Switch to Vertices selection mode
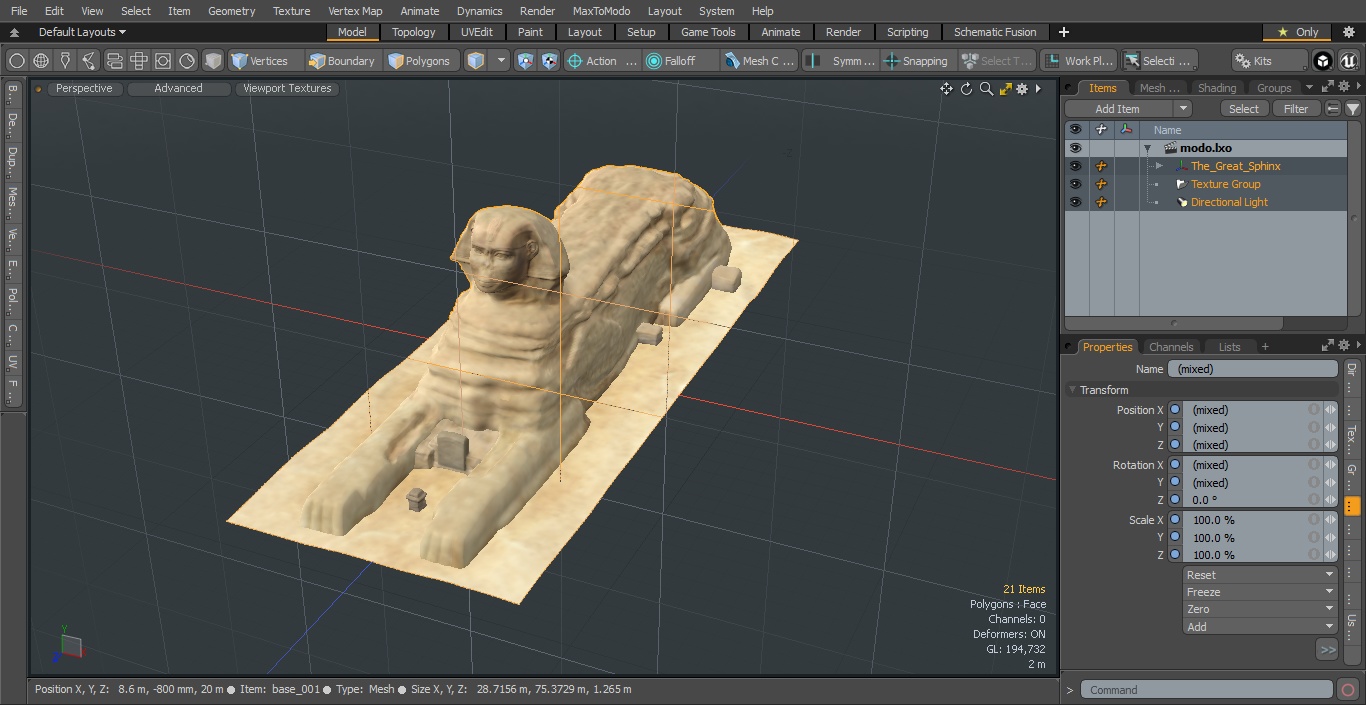Screen dimensions: 1366x705 click(260, 61)
